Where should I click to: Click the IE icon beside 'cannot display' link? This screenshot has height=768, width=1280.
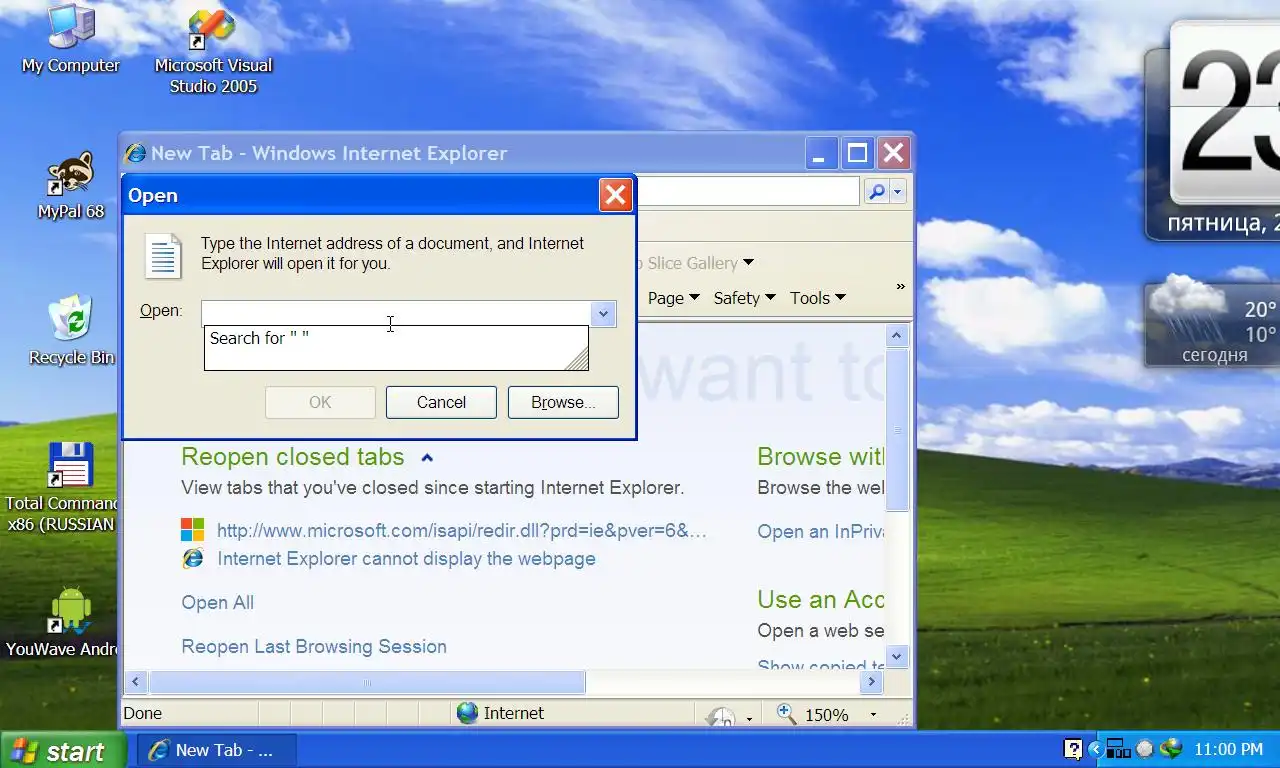[192, 559]
